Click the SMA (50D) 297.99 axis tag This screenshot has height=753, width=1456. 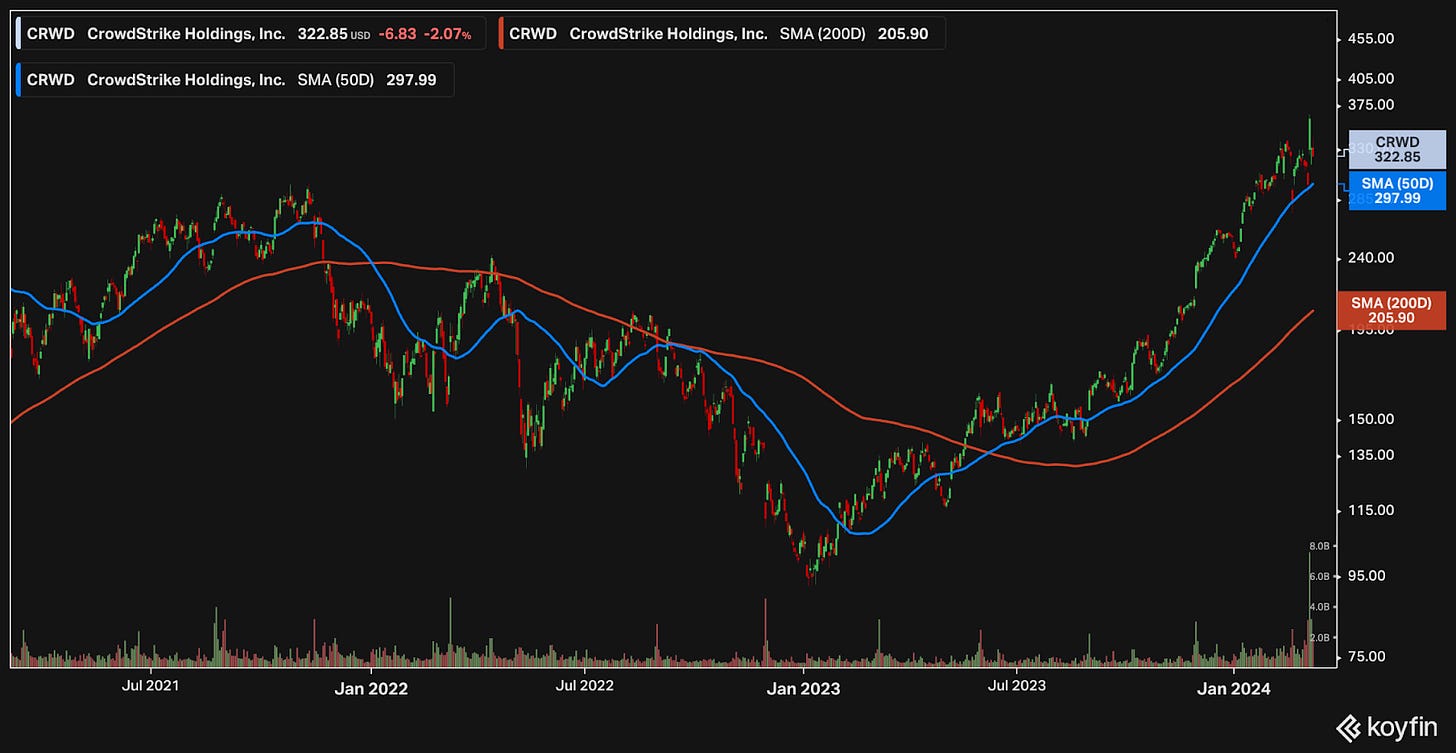[x=1397, y=191]
